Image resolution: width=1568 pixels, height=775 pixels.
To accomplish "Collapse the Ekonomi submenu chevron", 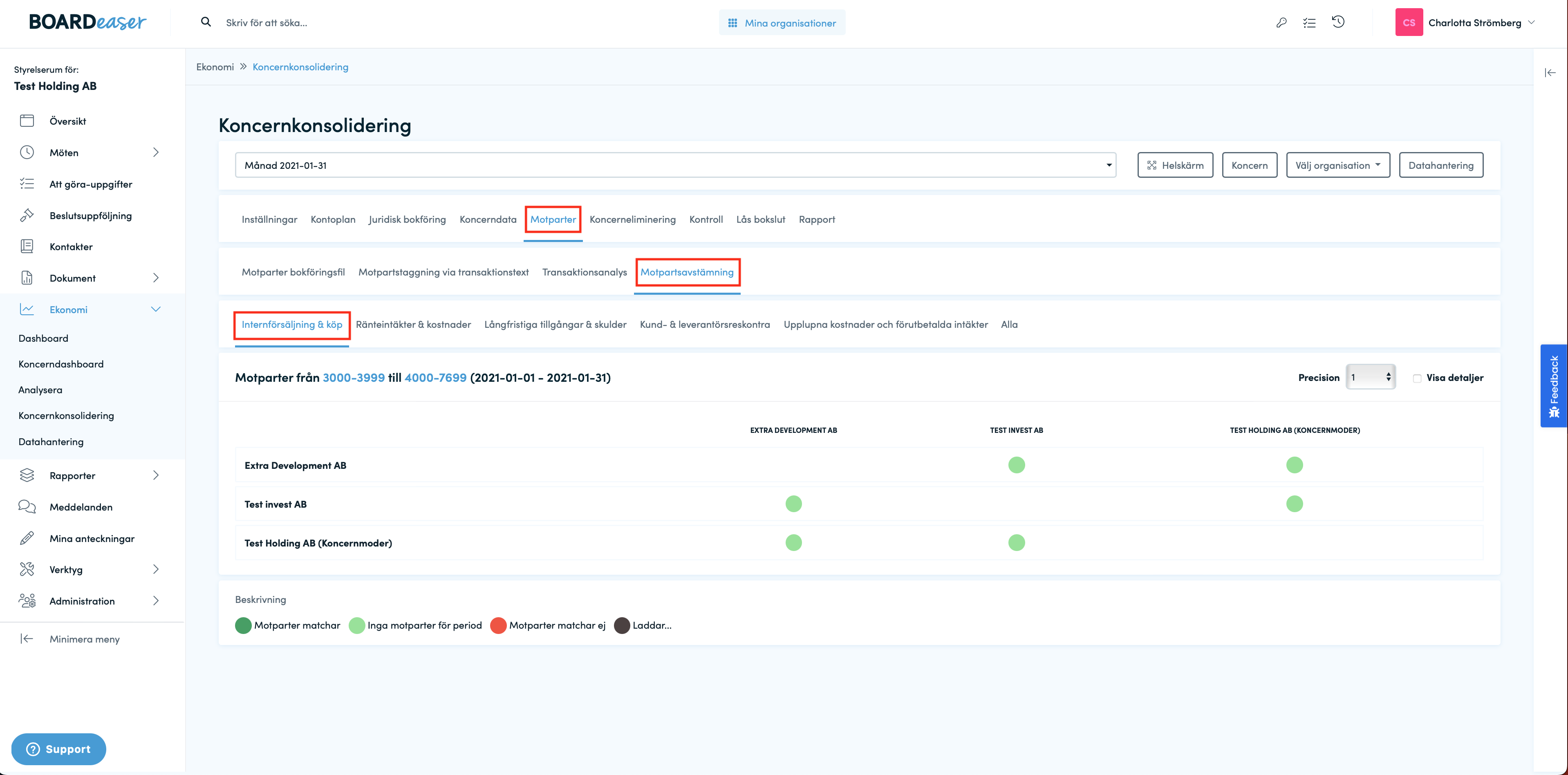I will click(156, 309).
